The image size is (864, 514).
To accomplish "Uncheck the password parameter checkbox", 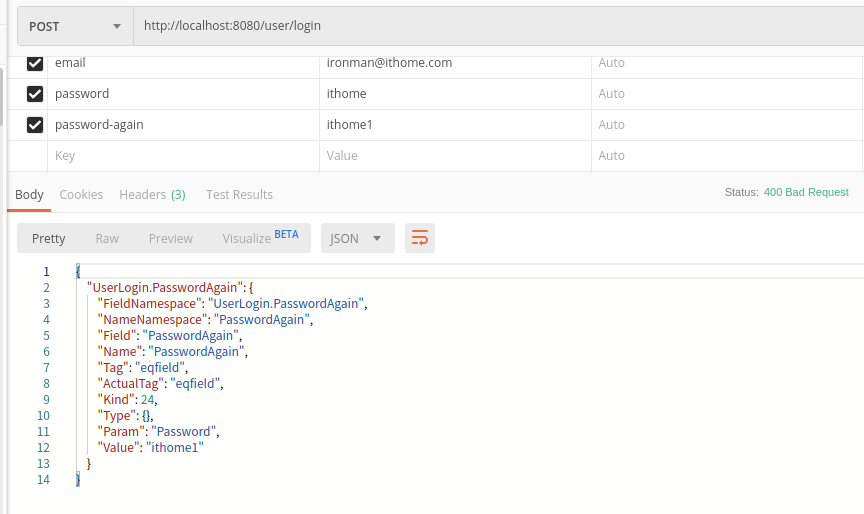I will pyautogui.click(x=35, y=94).
